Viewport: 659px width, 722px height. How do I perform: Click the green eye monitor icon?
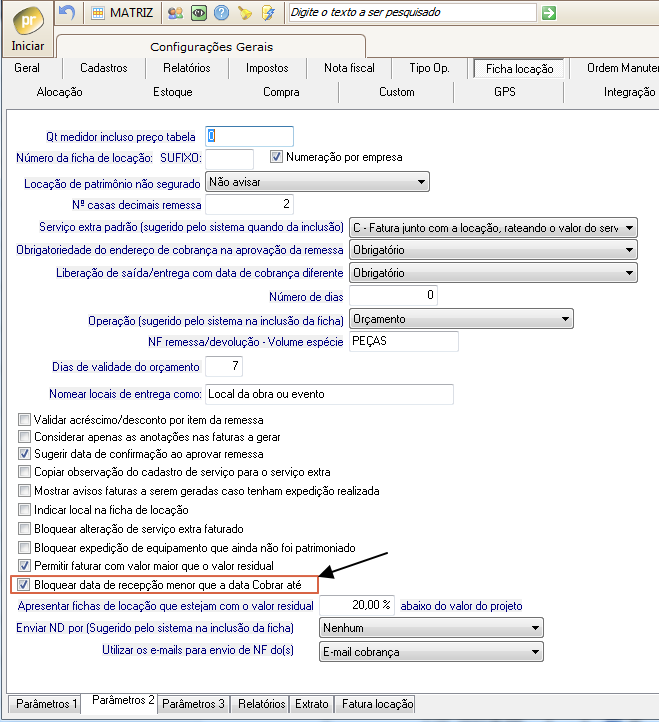click(x=198, y=13)
